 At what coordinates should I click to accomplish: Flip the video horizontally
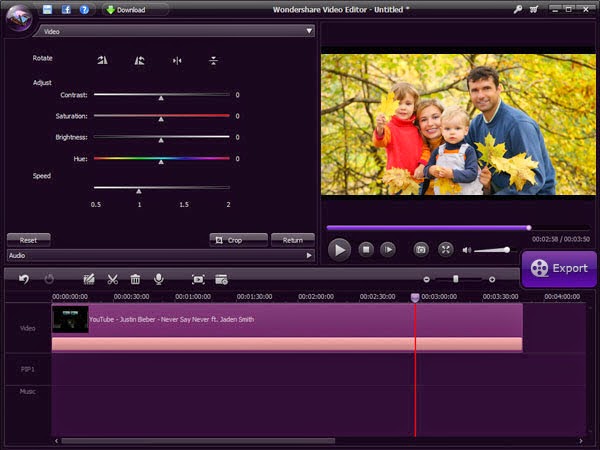(177, 60)
